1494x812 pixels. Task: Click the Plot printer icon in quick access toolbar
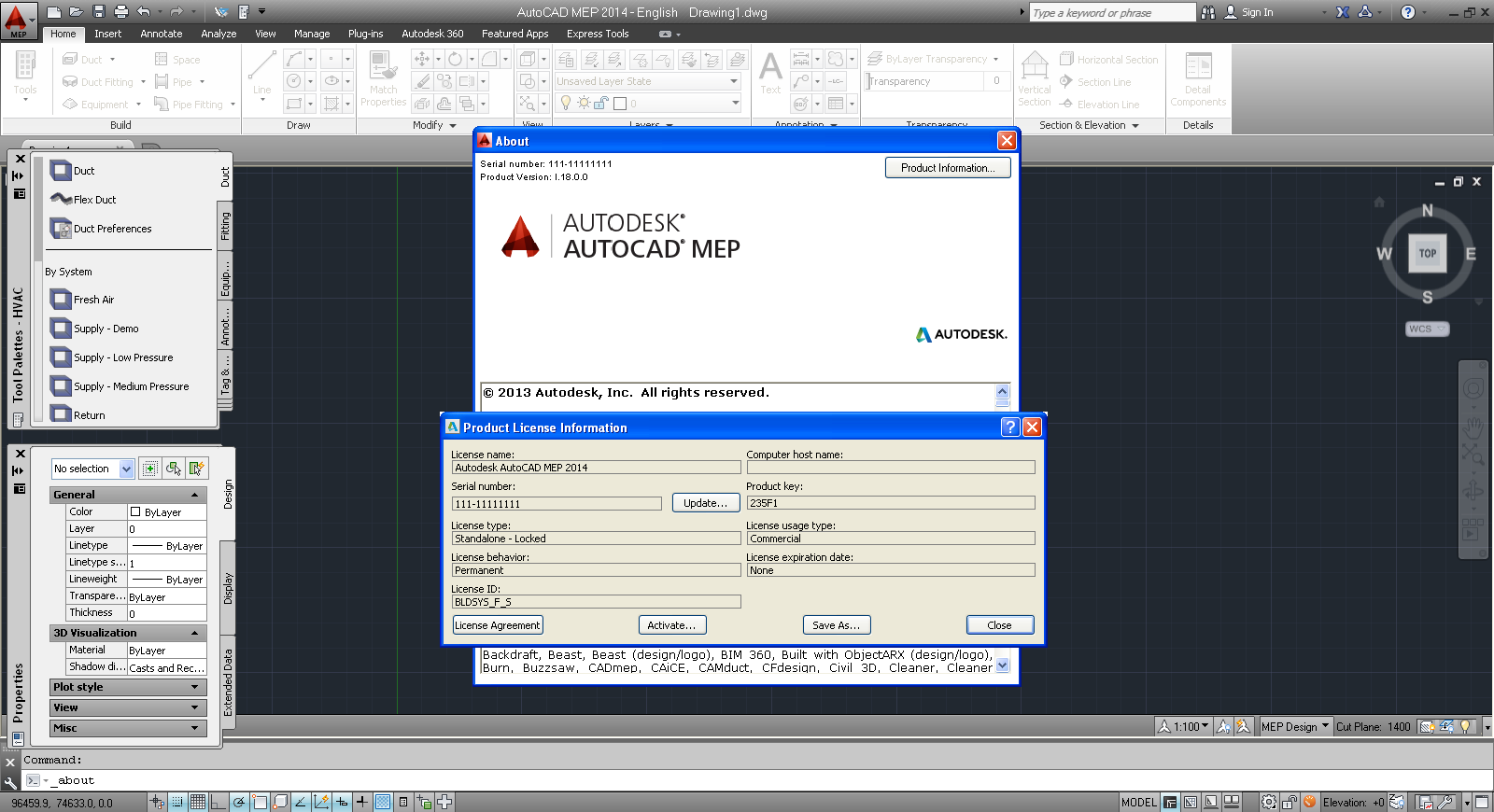pos(121,12)
